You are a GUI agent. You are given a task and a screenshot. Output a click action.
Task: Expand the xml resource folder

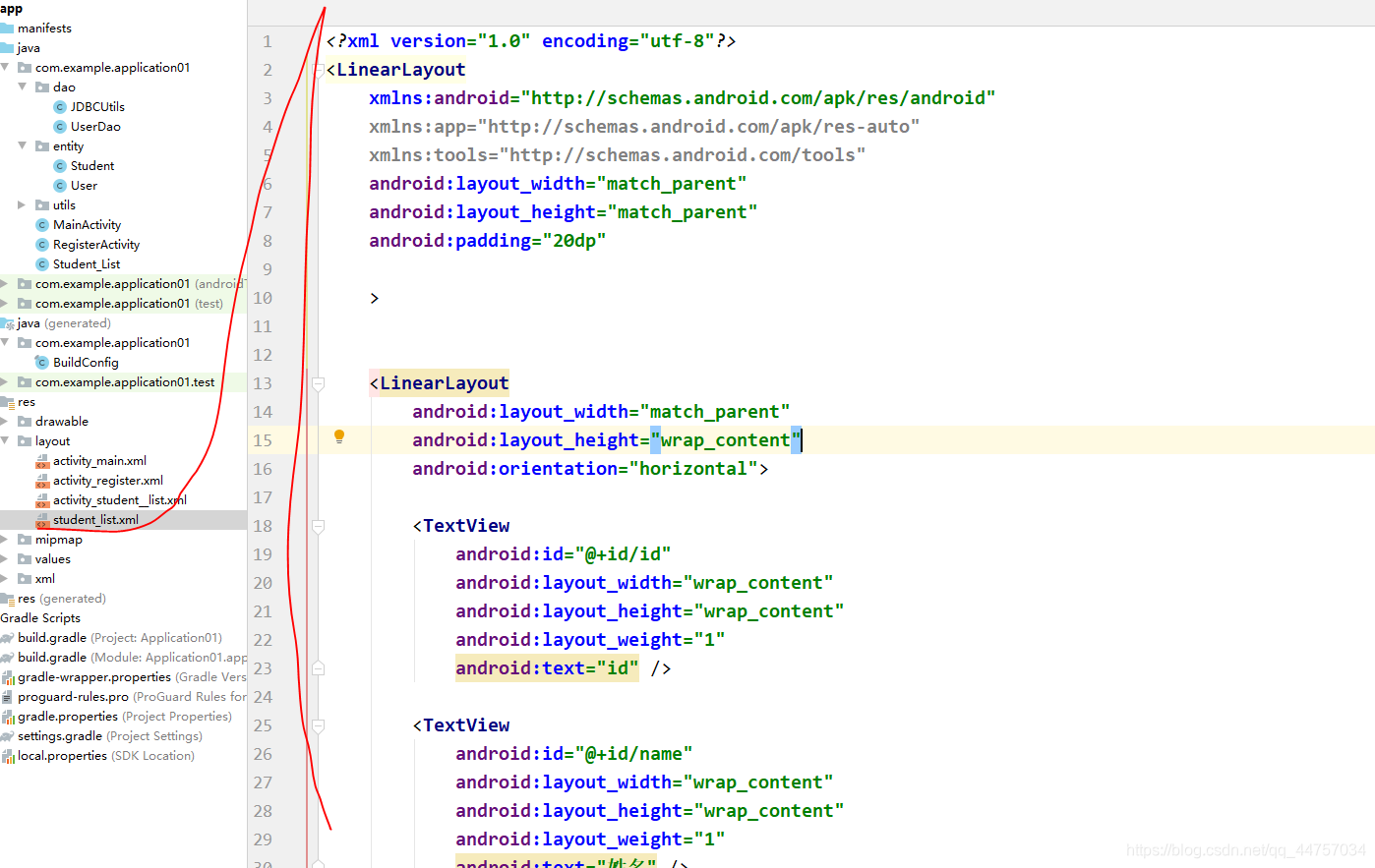click(5, 578)
